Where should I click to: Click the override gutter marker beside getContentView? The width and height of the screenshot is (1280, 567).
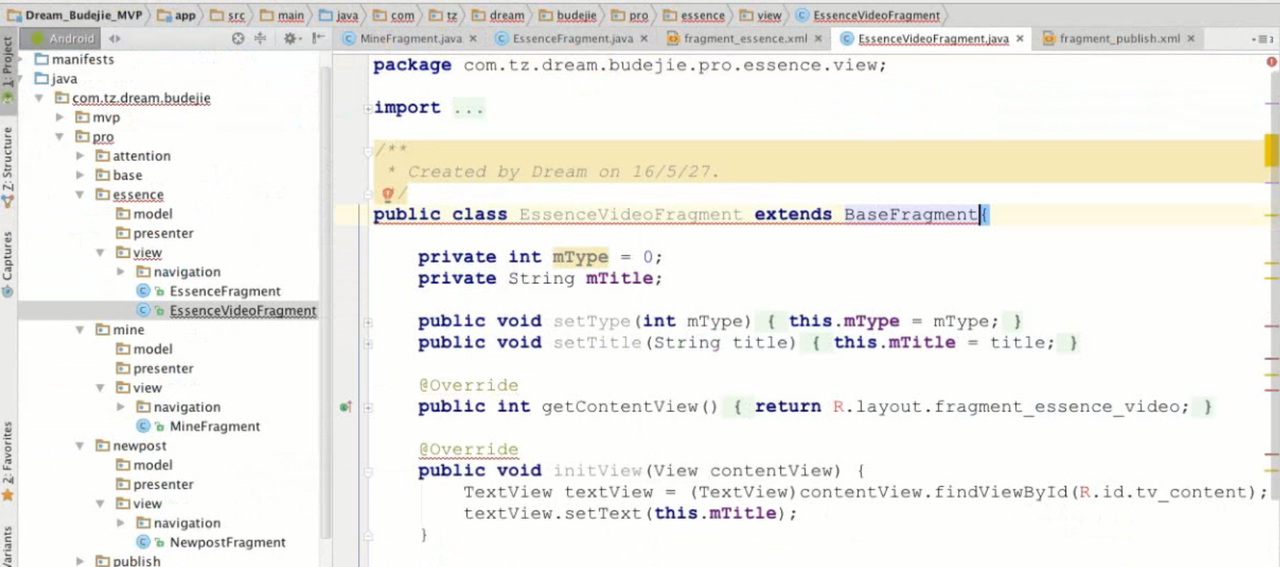point(346,407)
